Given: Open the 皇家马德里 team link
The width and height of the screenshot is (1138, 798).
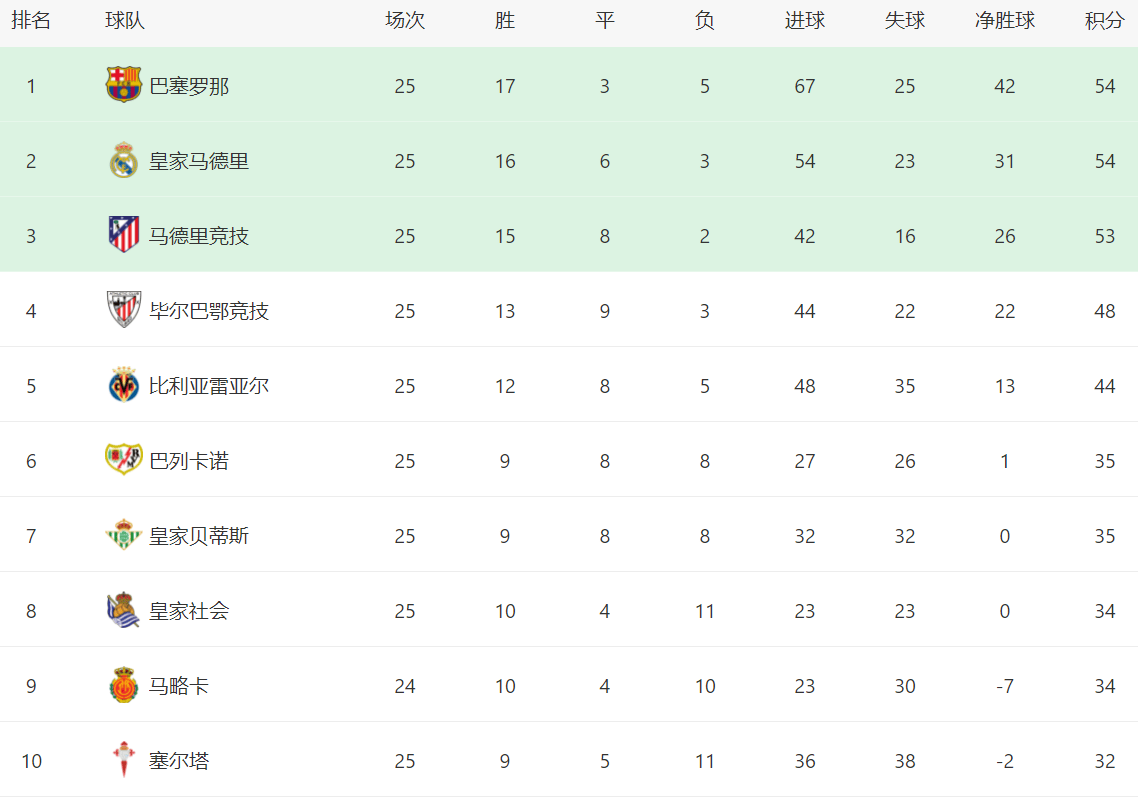Looking at the screenshot, I should pyautogui.click(x=199, y=161).
